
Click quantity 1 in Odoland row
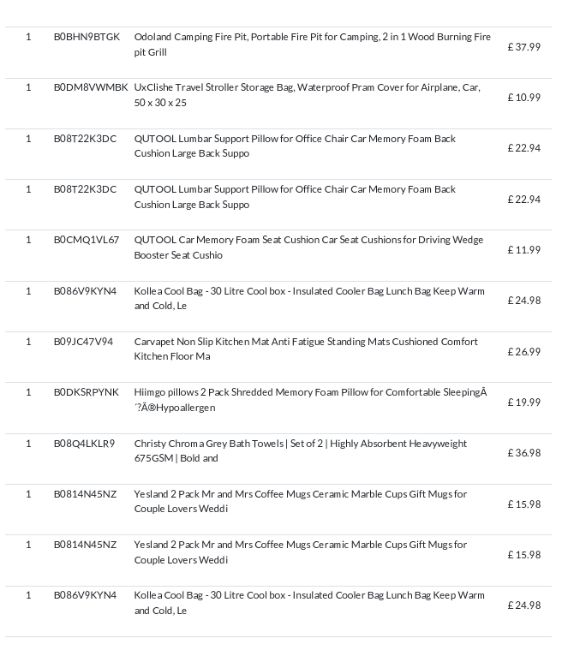(28, 37)
